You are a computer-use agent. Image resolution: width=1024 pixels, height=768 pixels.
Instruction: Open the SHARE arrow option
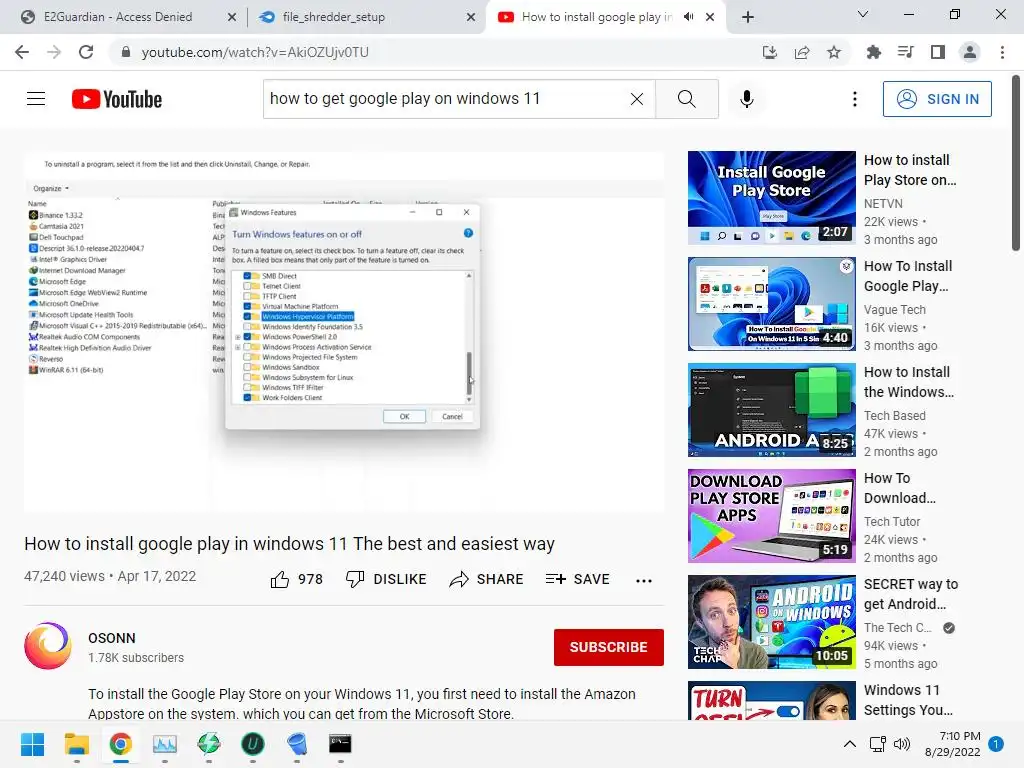pyautogui.click(x=487, y=579)
